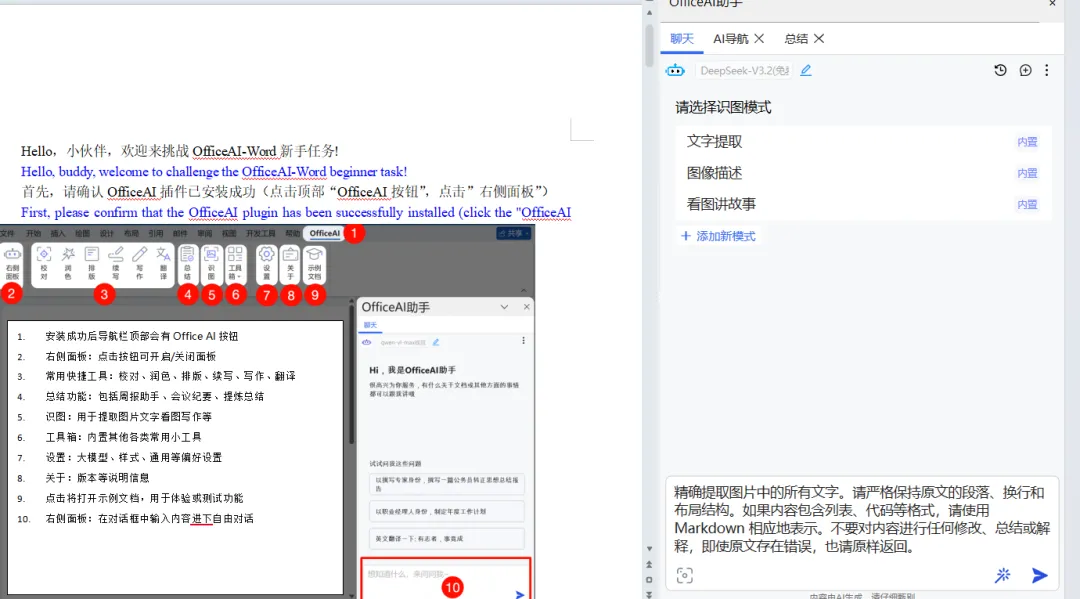Close the OfficeAI助手 panel
The image size is (1080, 599).
click(x=1052, y=4)
